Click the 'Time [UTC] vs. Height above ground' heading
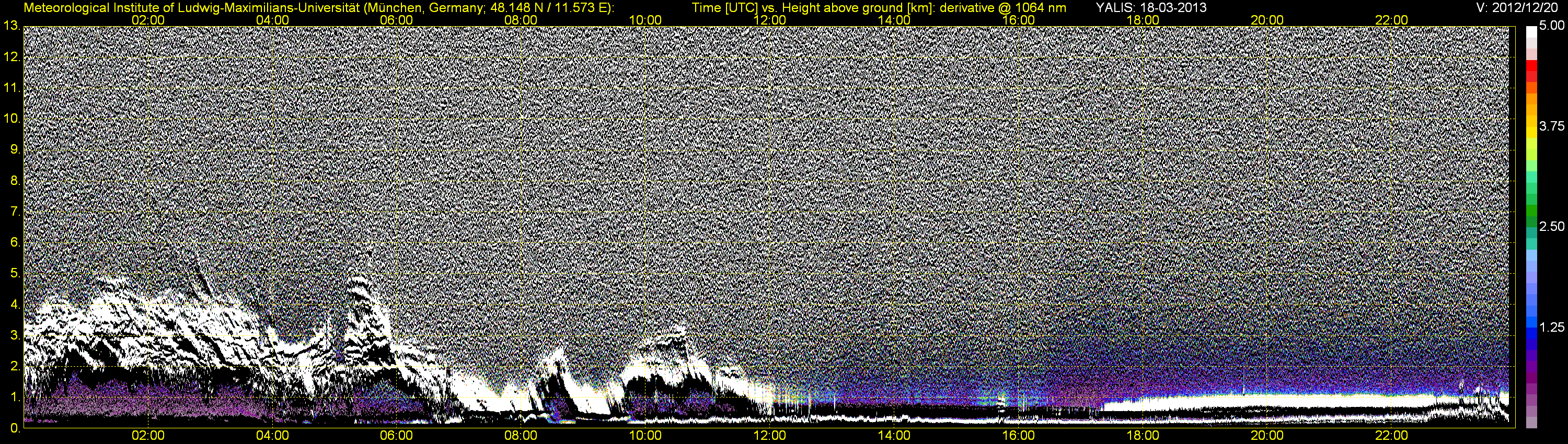Screen dimensions: 1568x444 tap(798, 8)
